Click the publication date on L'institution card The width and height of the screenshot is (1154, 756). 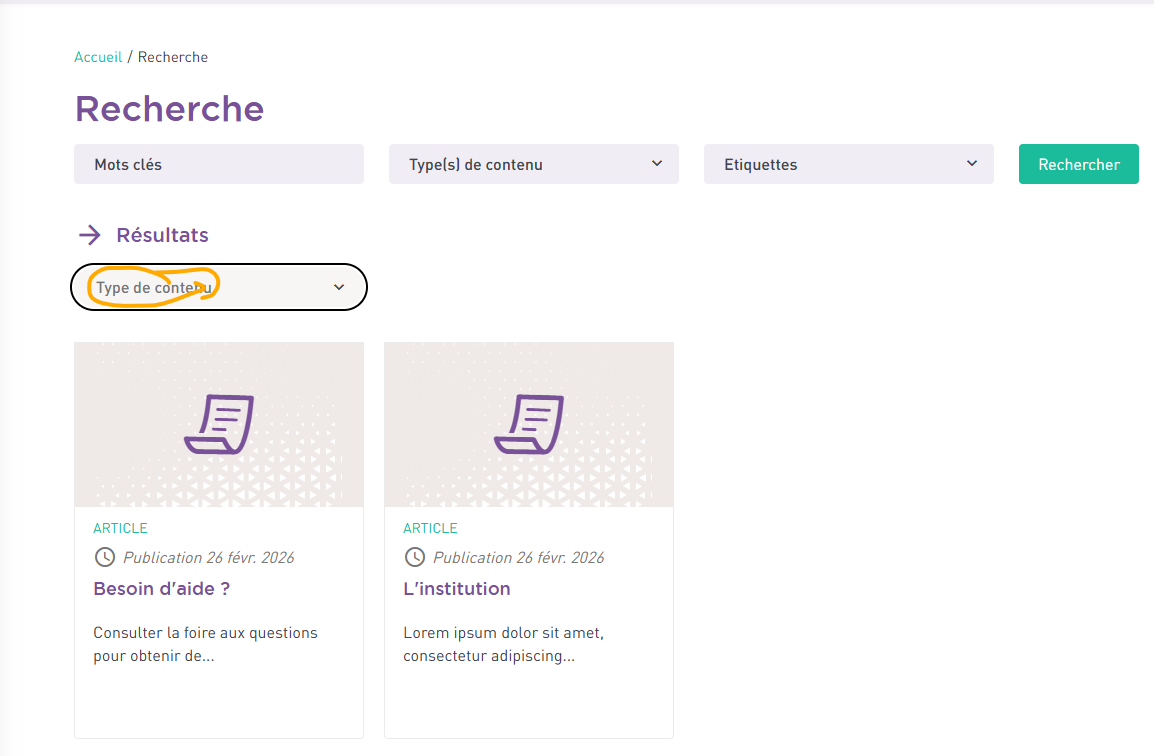click(518, 557)
